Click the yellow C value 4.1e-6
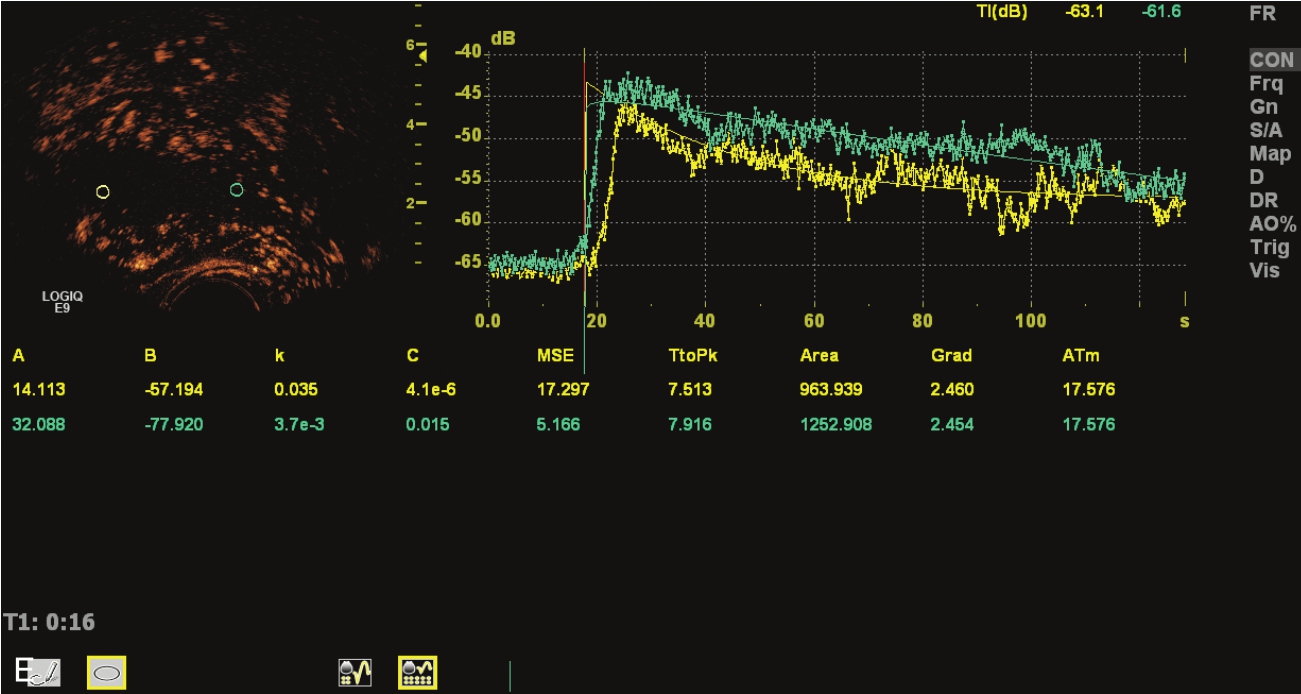Screen dimensions: 1301x694 click(431, 390)
